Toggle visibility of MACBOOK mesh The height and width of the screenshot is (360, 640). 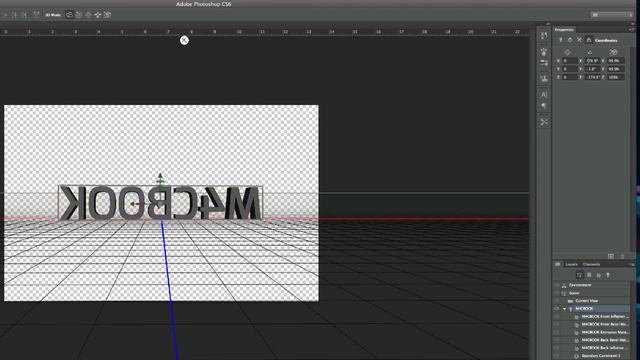click(x=556, y=309)
